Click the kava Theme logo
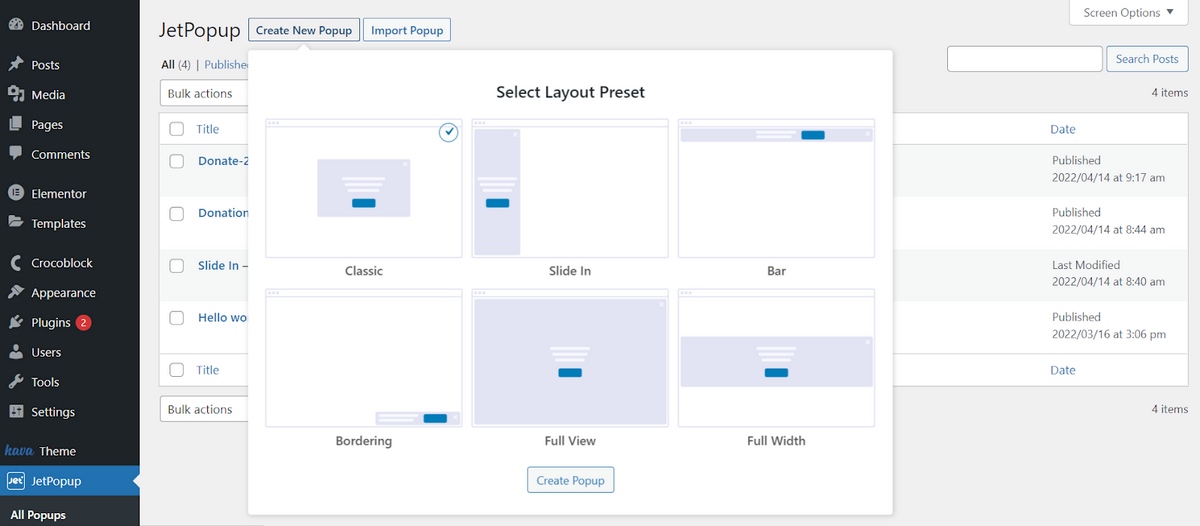Screen dimensions: 1200x526 pyautogui.click(x=20, y=451)
